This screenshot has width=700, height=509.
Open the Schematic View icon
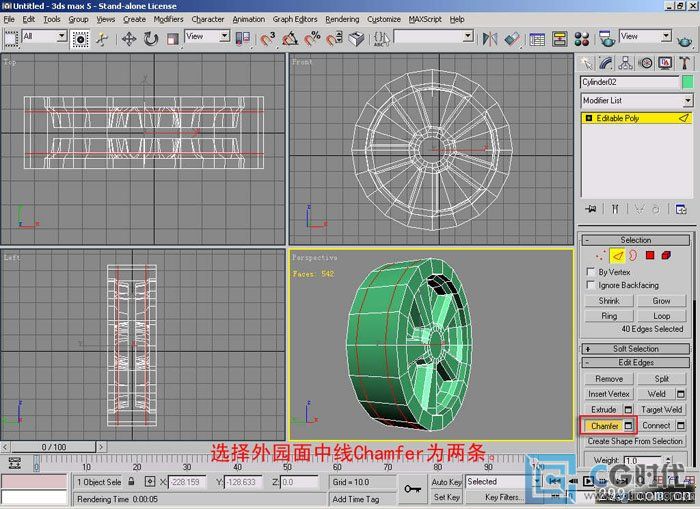(x=559, y=39)
